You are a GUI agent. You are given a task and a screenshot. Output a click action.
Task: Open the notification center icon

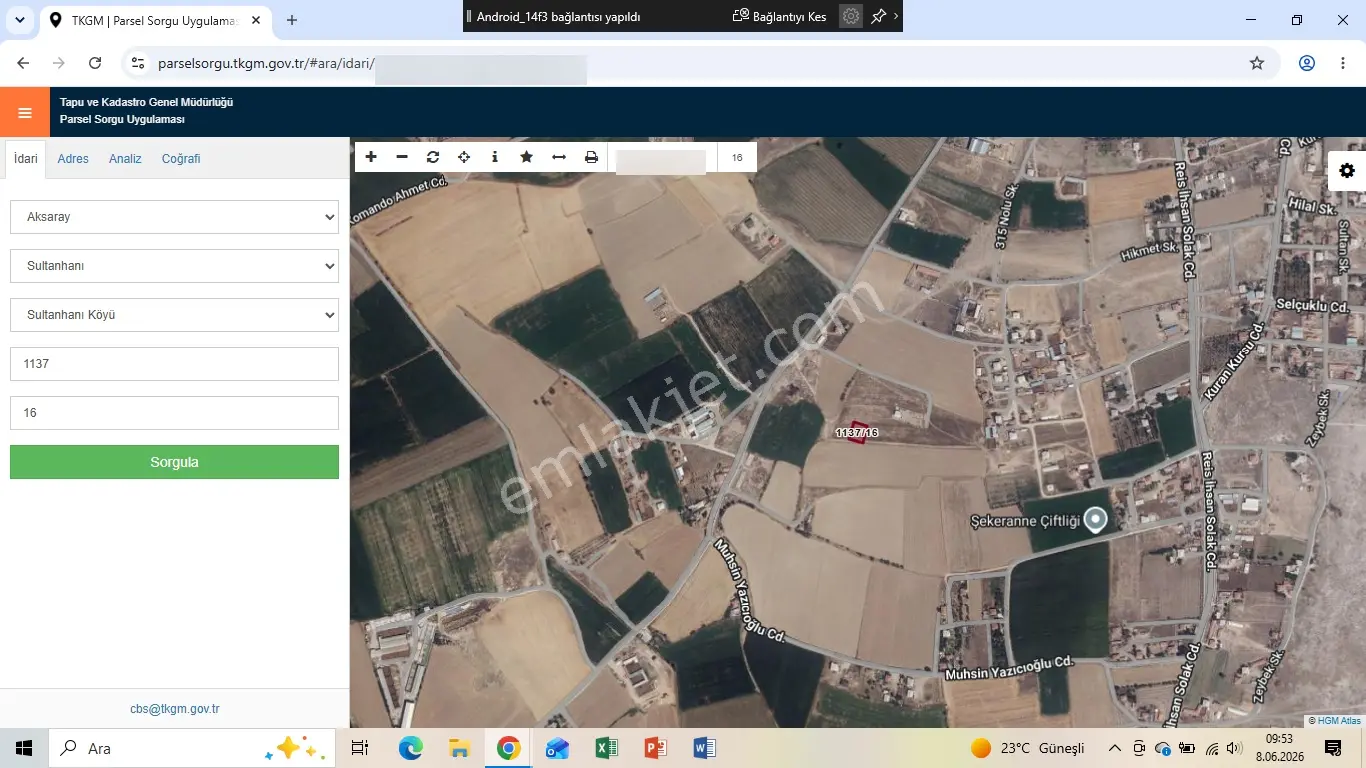point(1332,748)
